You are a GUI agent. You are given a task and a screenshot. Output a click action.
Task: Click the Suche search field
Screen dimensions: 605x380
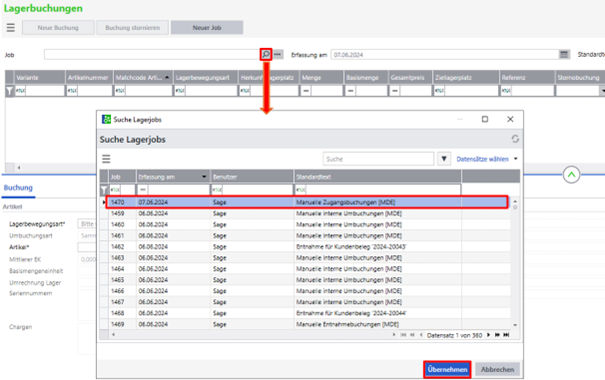[378, 159]
